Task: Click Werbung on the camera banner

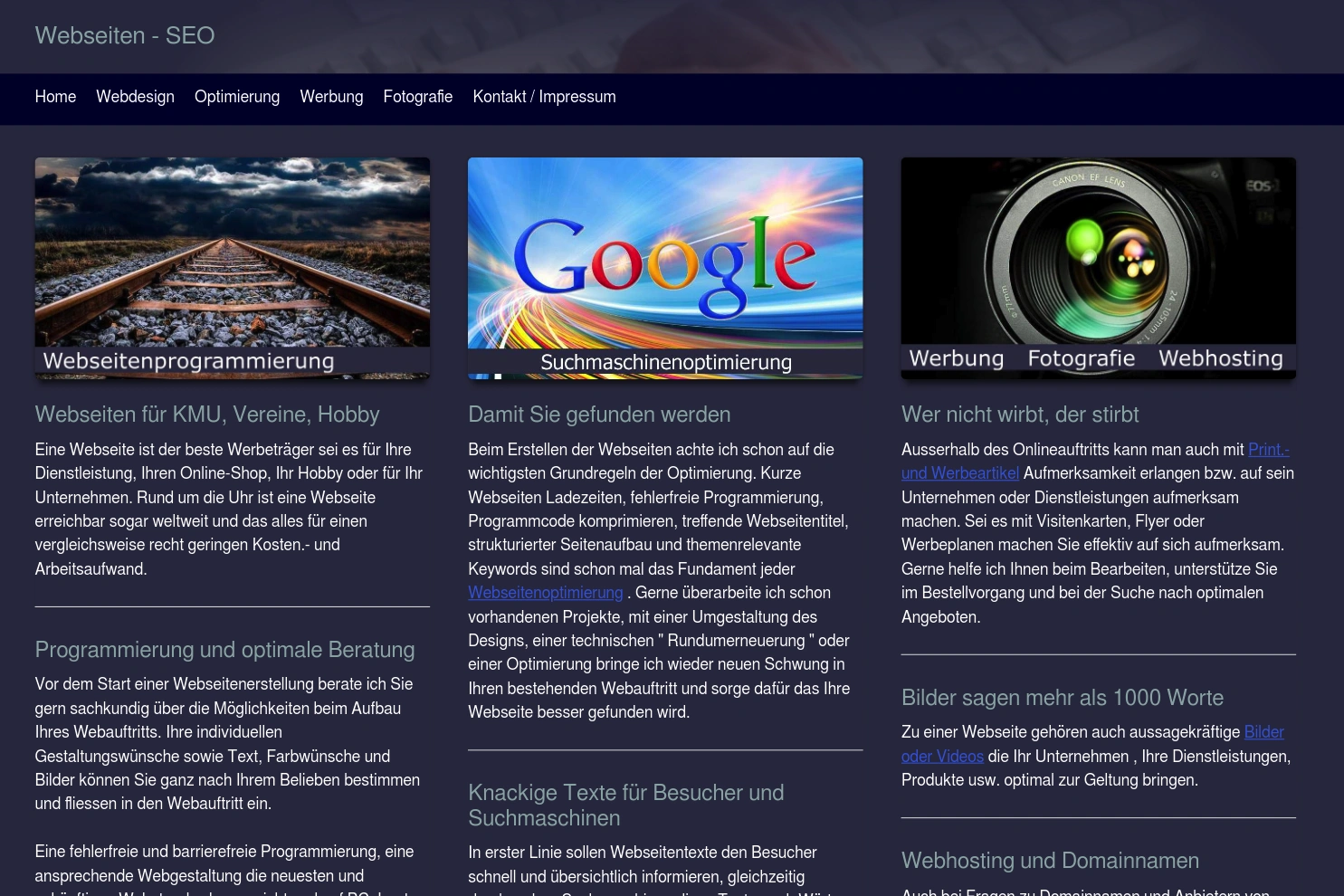Action: [x=956, y=357]
